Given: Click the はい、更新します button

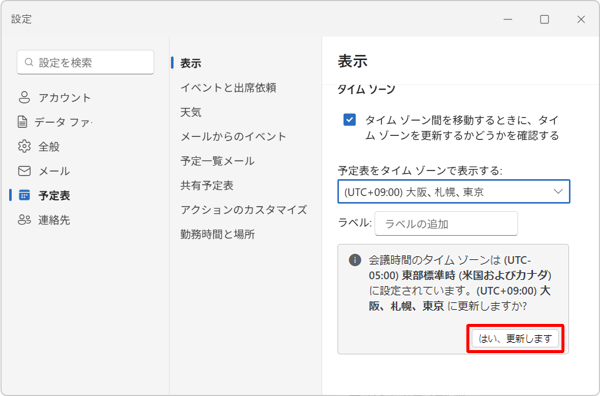Looking at the screenshot, I should coord(515,339).
